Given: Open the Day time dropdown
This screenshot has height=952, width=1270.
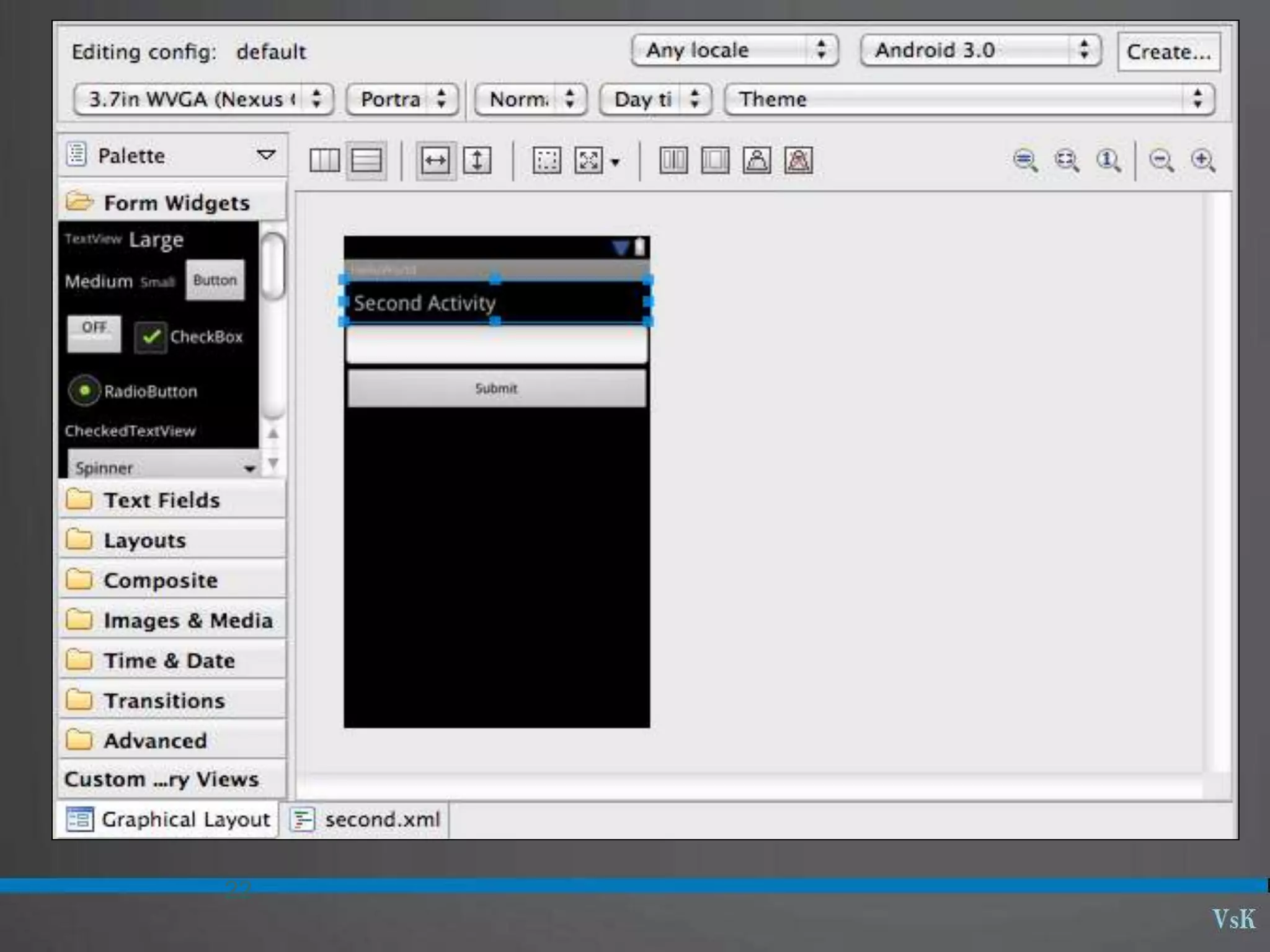Looking at the screenshot, I should coord(655,99).
